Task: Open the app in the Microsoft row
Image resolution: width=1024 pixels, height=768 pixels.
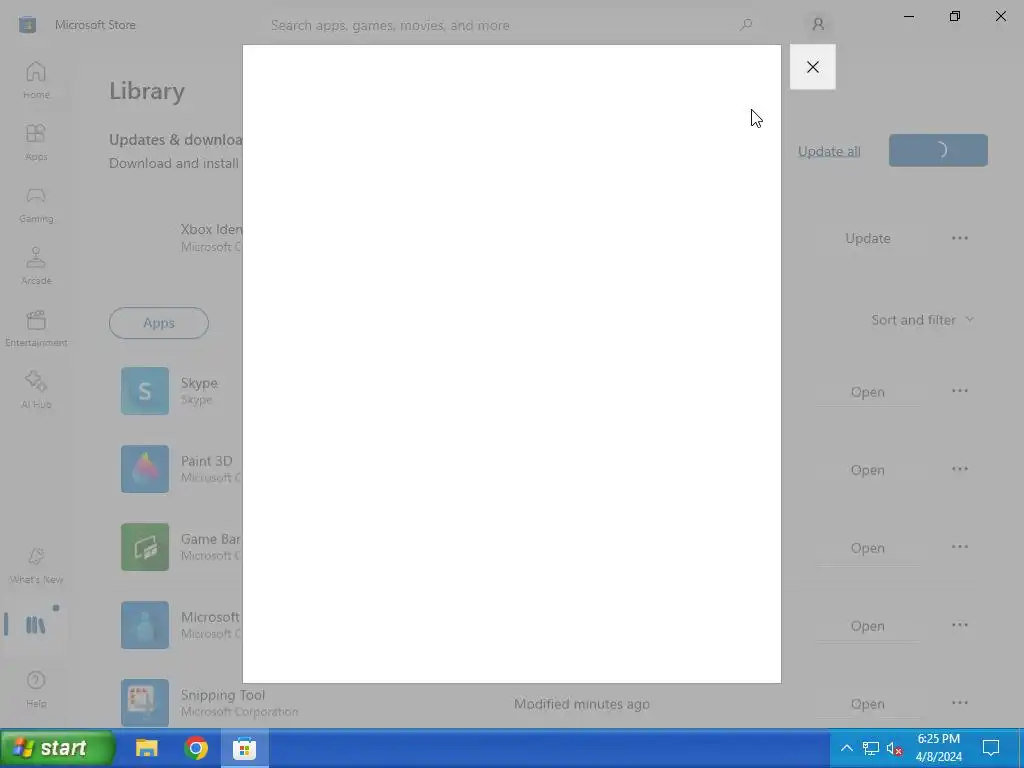Action: [867, 626]
